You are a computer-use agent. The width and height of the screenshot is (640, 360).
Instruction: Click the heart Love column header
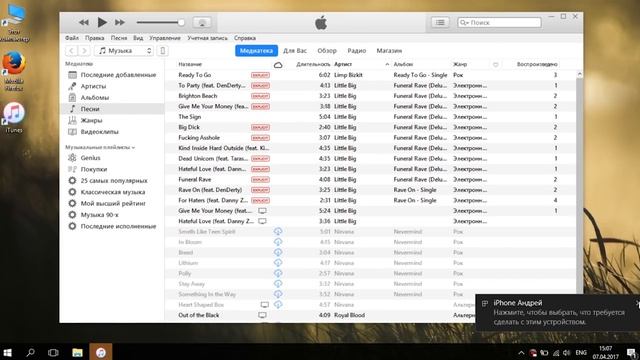[496, 64]
